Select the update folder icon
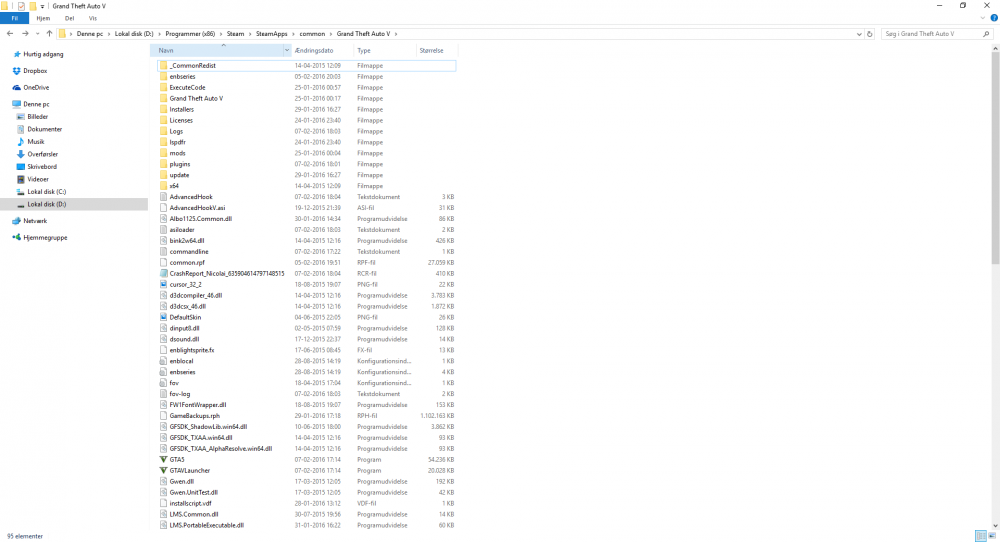The width and height of the screenshot is (1000, 542). (163, 175)
